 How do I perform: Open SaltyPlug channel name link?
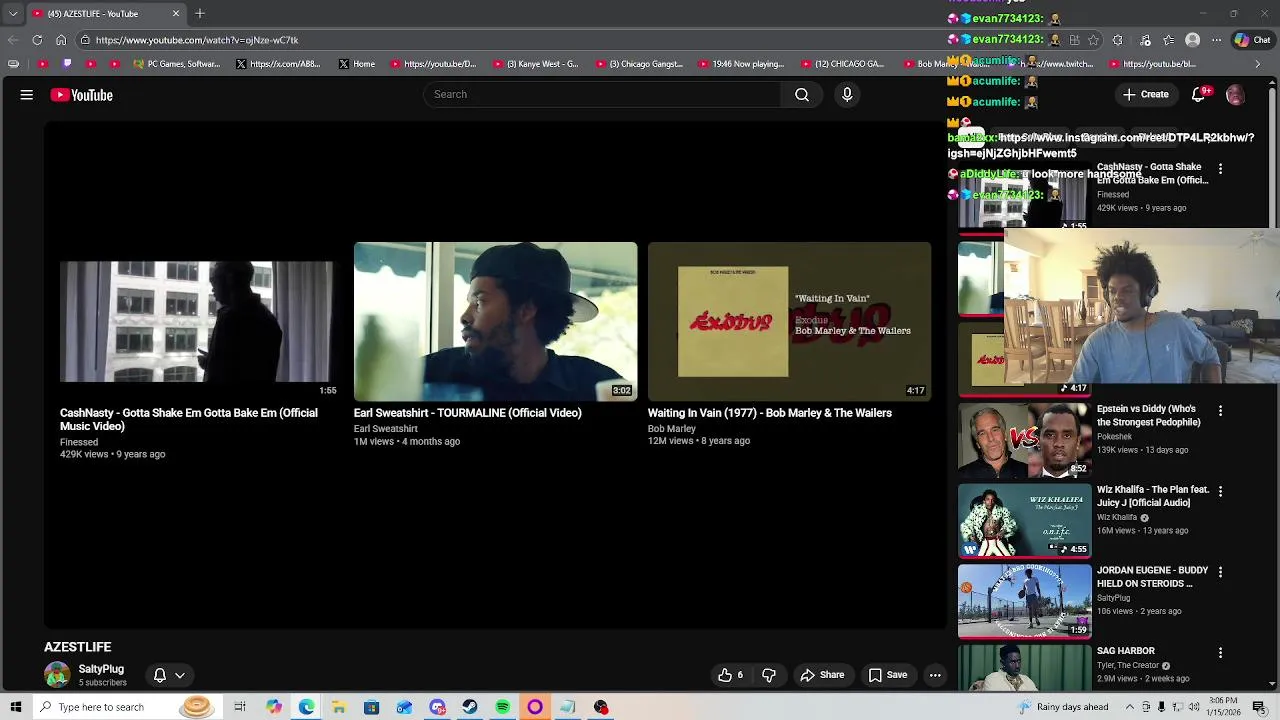click(101, 669)
